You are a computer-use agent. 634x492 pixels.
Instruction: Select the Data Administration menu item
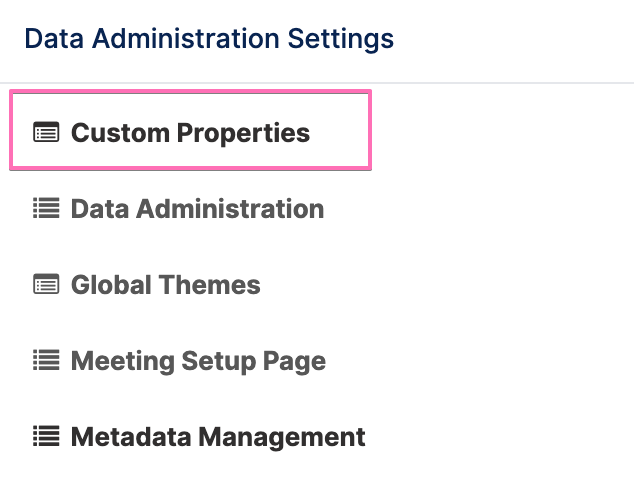(197, 209)
